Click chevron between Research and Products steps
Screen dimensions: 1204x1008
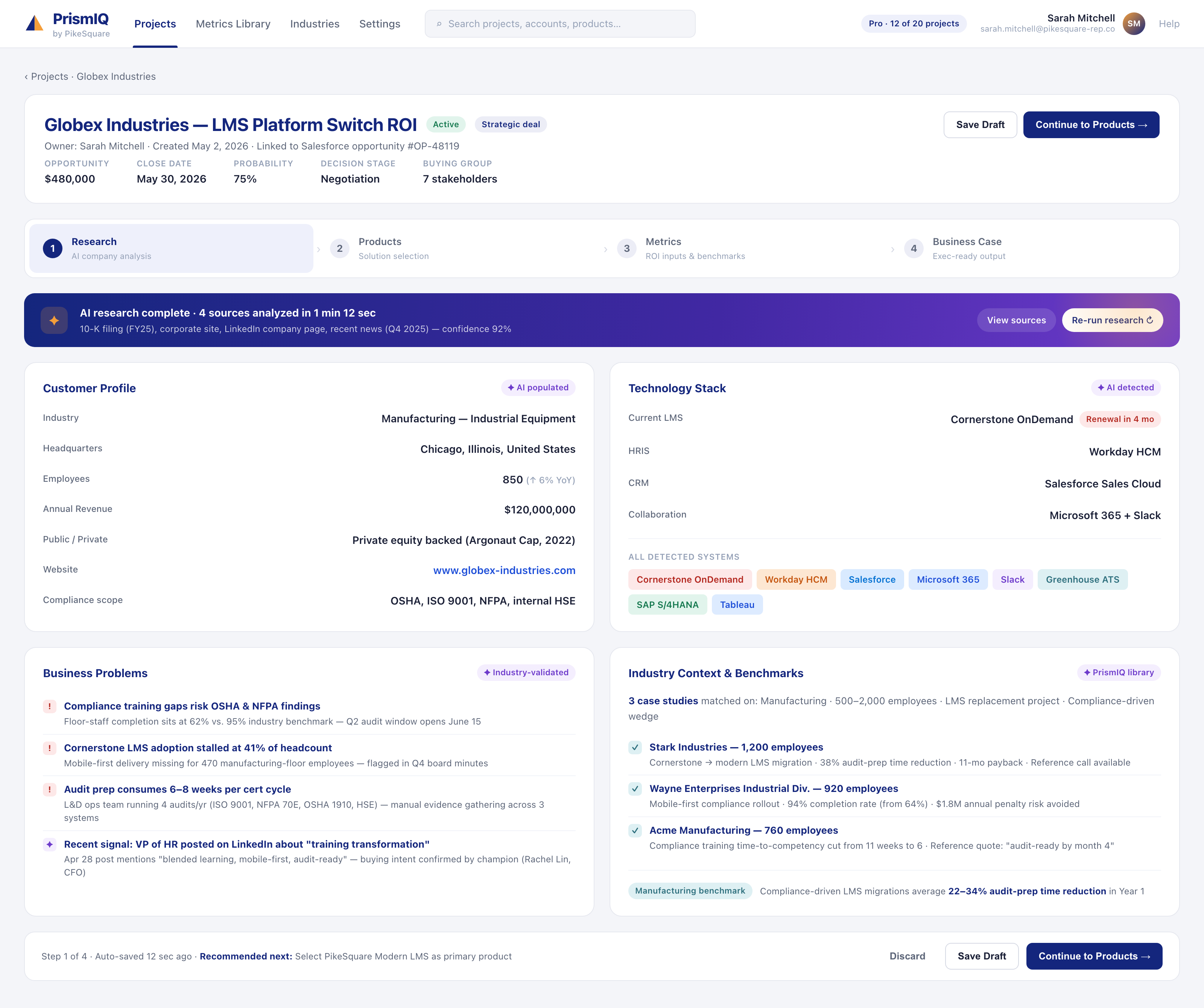coord(319,249)
